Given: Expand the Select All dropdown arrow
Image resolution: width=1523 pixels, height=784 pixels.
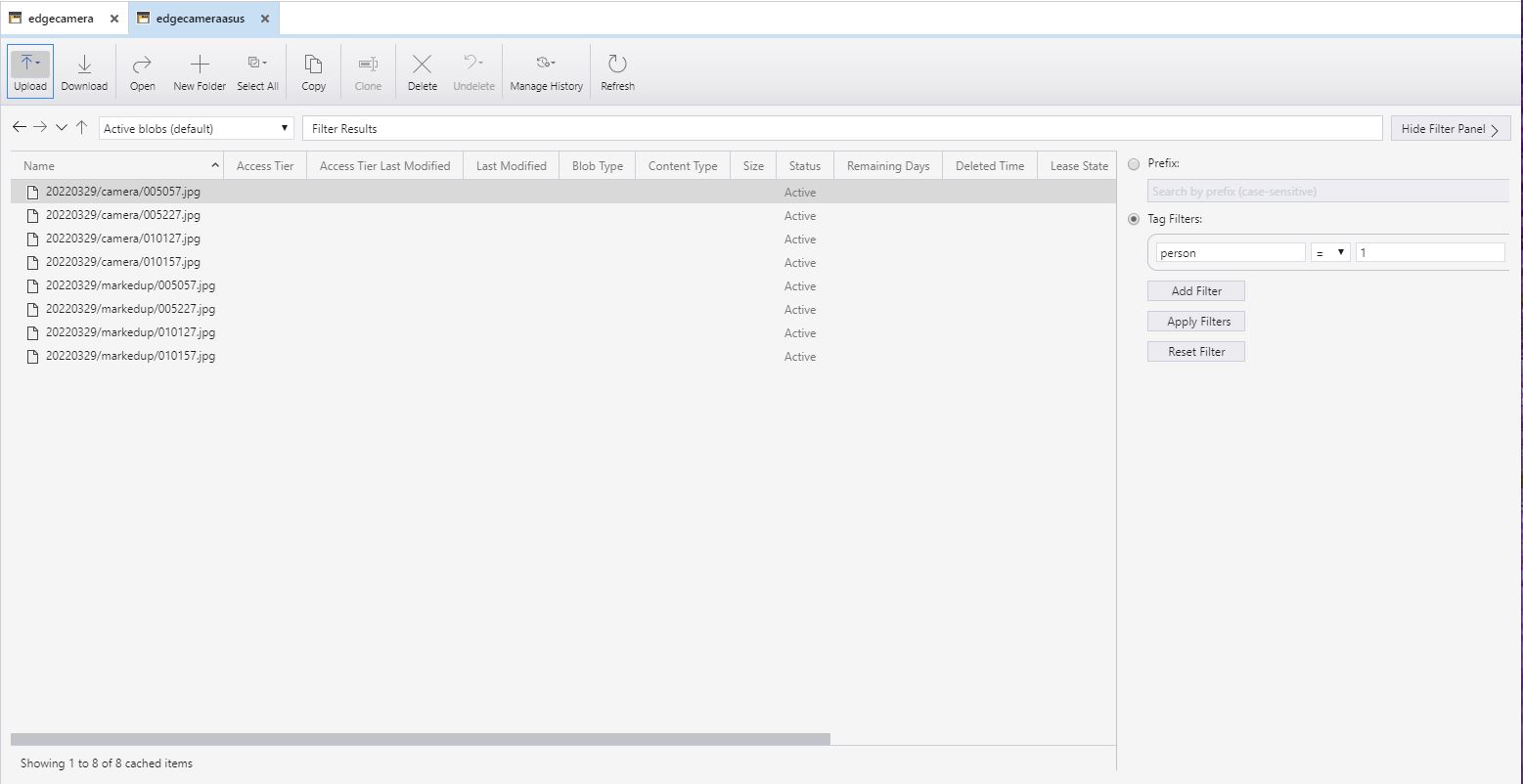Looking at the screenshot, I should (x=264, y=64).
